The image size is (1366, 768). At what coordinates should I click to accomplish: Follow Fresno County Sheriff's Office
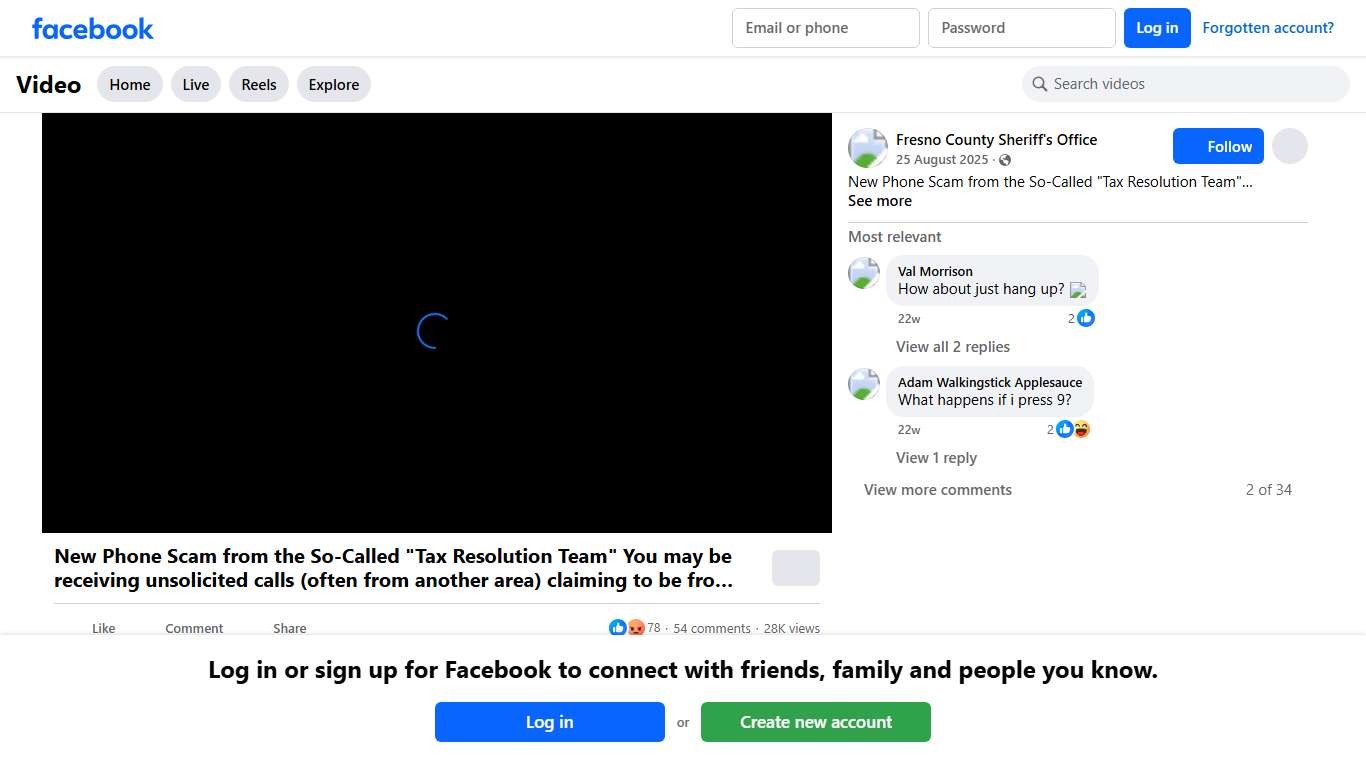[x=1218, y=147]
